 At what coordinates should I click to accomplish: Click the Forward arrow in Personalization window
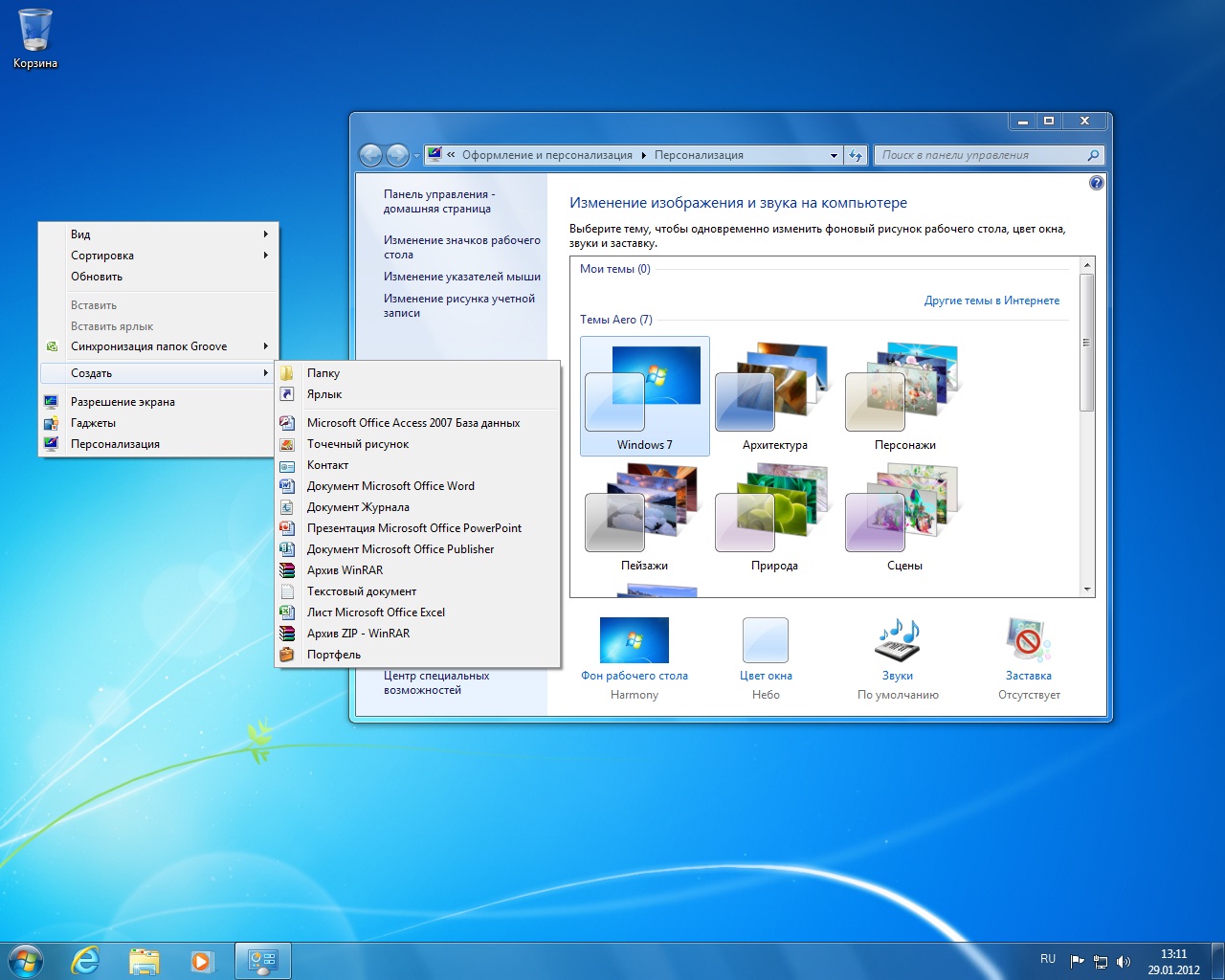point(397,155)
